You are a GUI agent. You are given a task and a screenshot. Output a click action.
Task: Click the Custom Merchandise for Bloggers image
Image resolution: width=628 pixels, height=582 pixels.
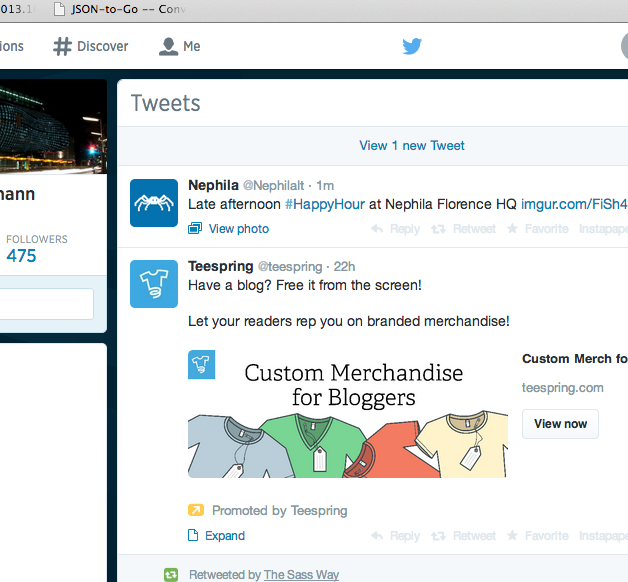point(348,414)
